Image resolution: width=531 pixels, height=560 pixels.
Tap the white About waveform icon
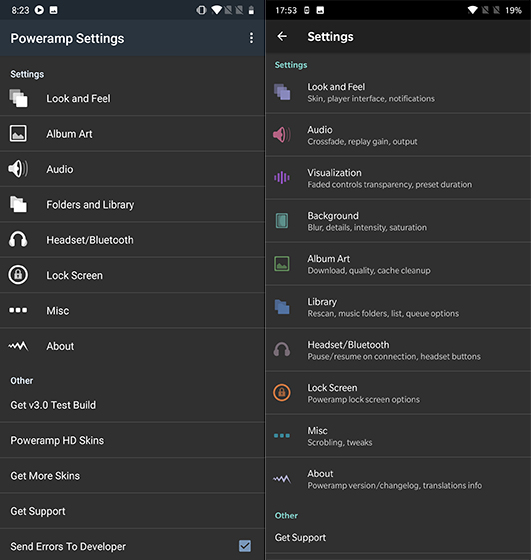point(18,346)
